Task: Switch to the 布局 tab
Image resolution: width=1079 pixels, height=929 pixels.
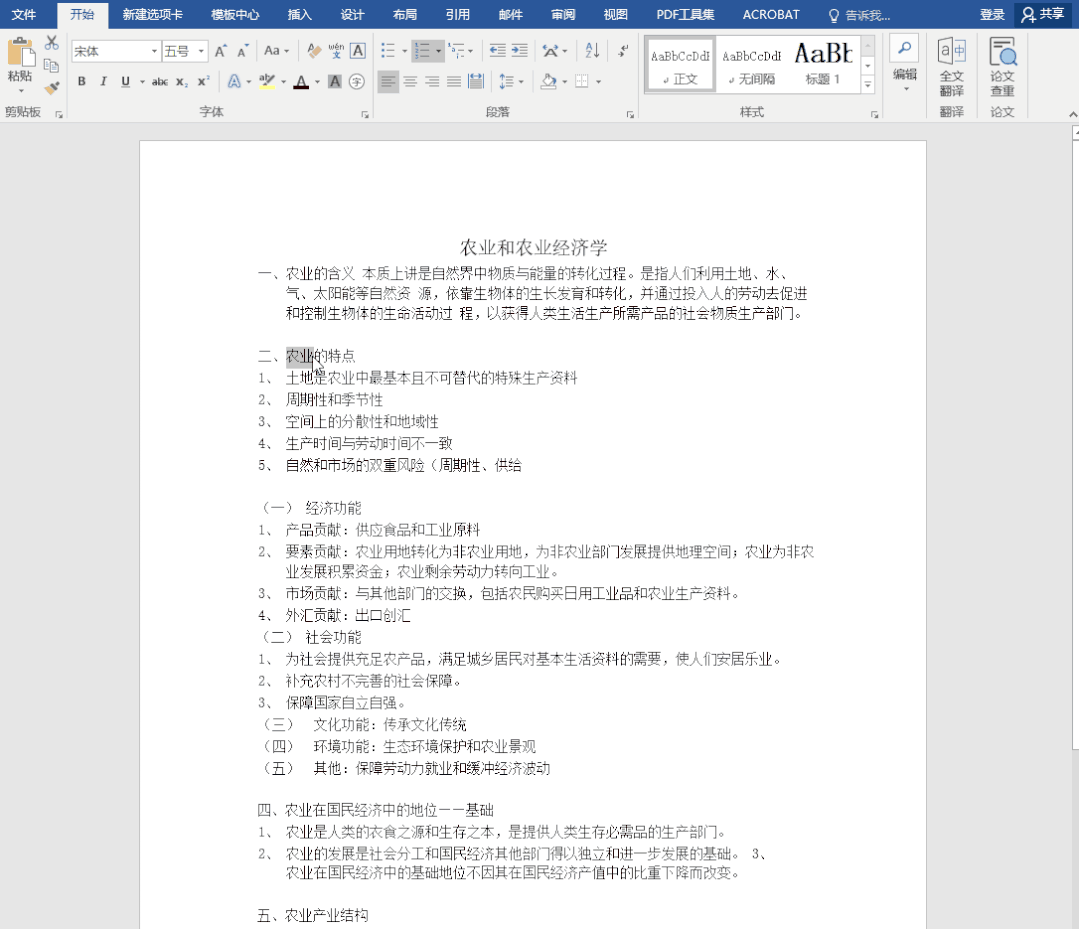Action: click(405, 14)
